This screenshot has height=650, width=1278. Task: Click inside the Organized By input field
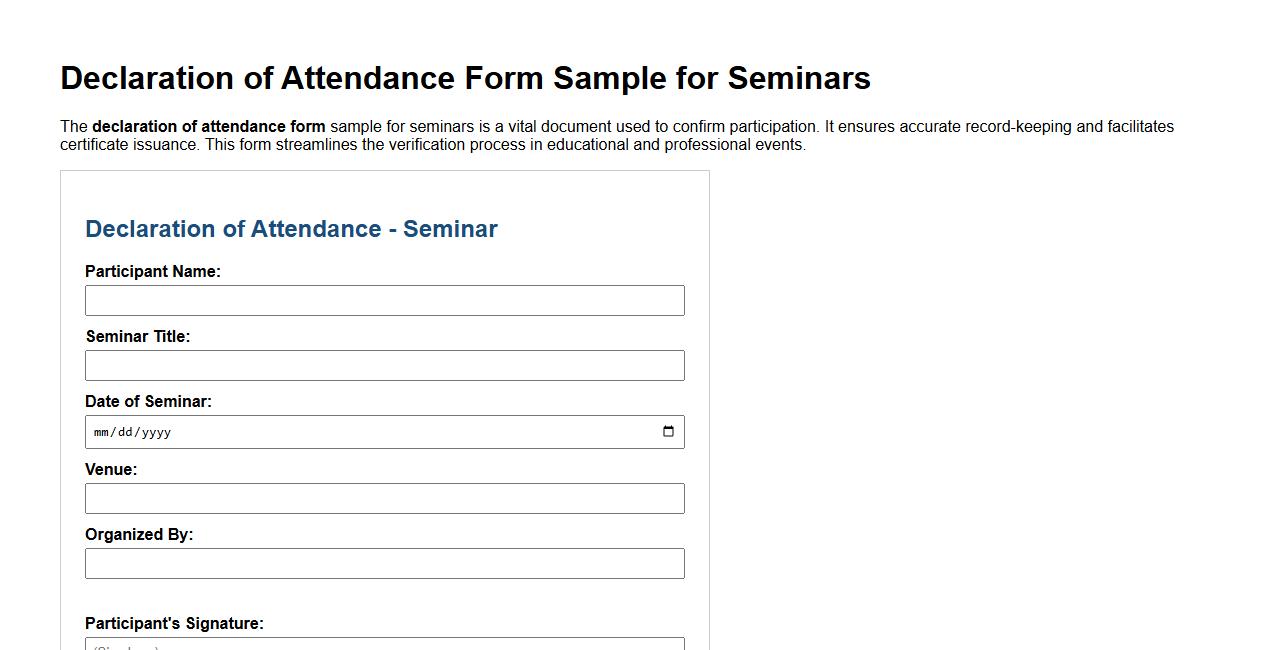click(384, 563)
